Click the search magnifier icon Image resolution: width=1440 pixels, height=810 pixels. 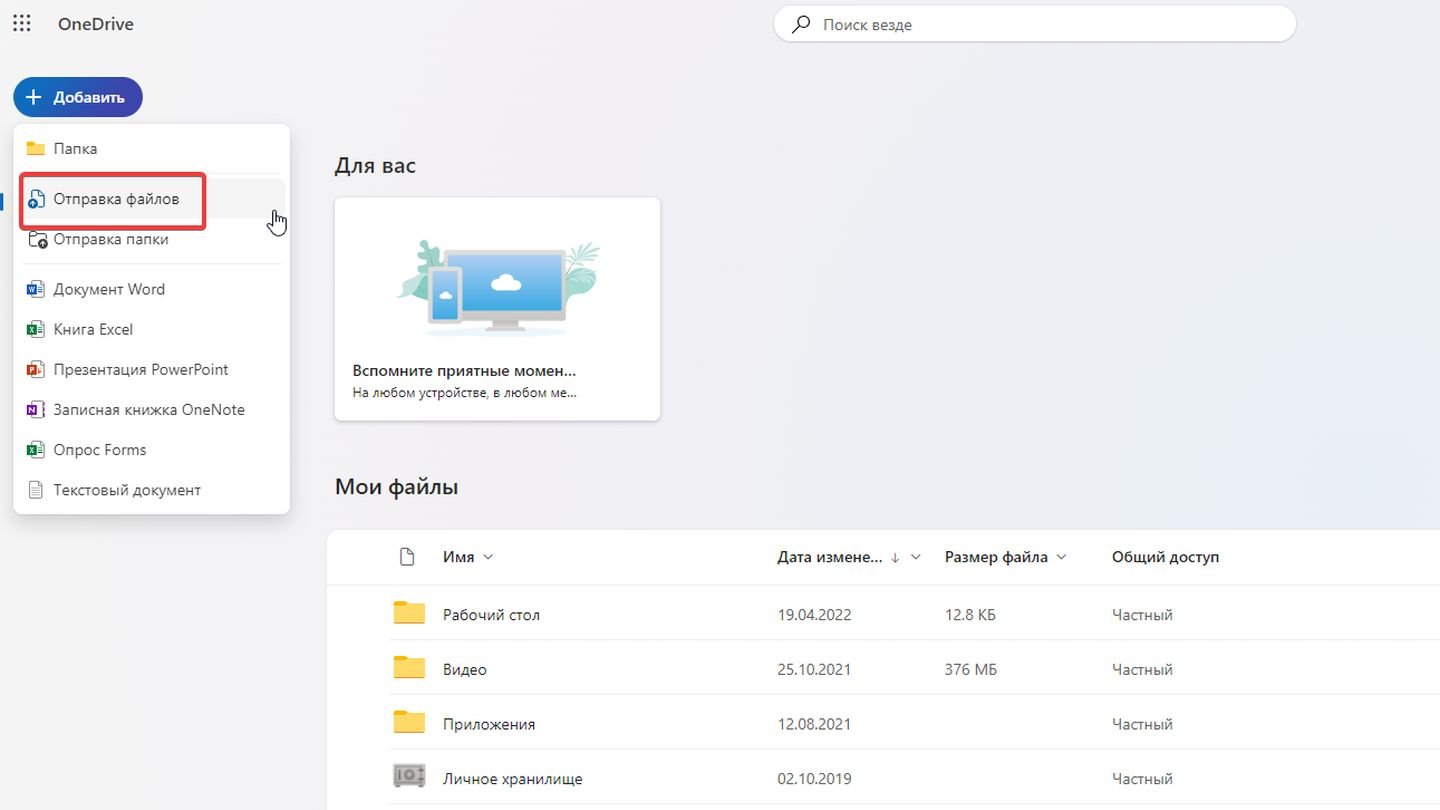pyautogui.click(x=801, y=25)
